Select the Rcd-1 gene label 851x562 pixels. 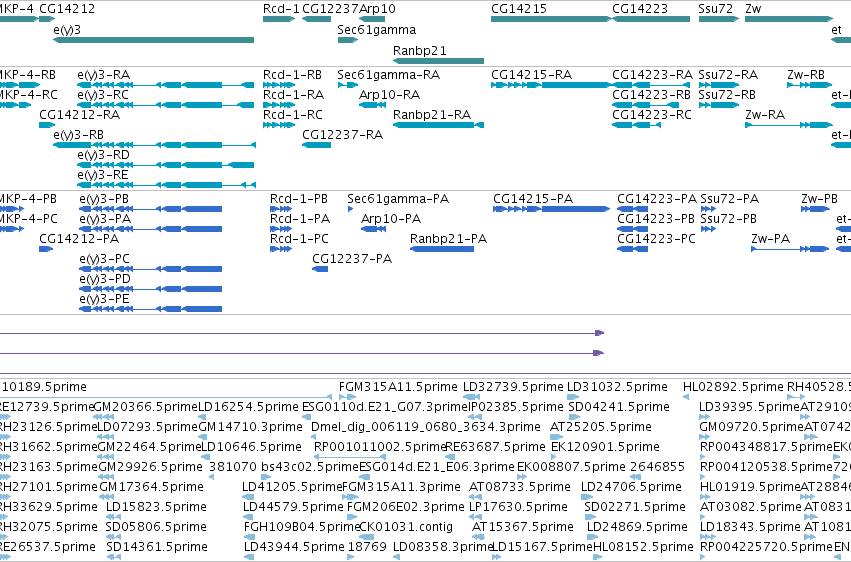[x=281, y=9]
